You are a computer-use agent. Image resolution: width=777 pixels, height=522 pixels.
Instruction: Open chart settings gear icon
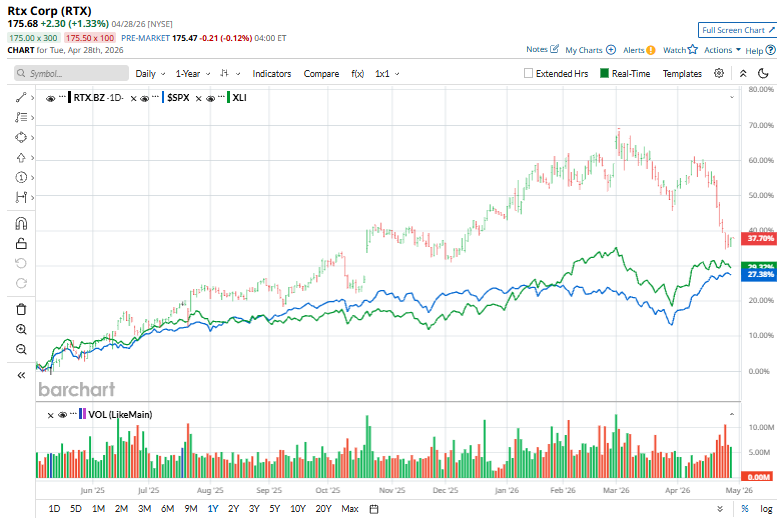[719, 73]
